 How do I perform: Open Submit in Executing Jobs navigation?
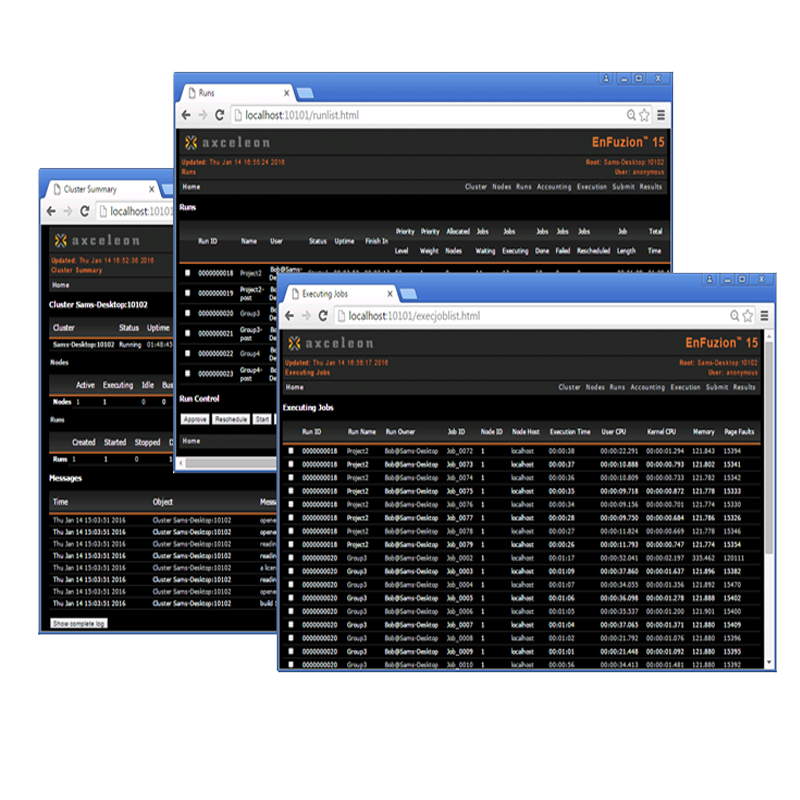(x=717, y=387)
